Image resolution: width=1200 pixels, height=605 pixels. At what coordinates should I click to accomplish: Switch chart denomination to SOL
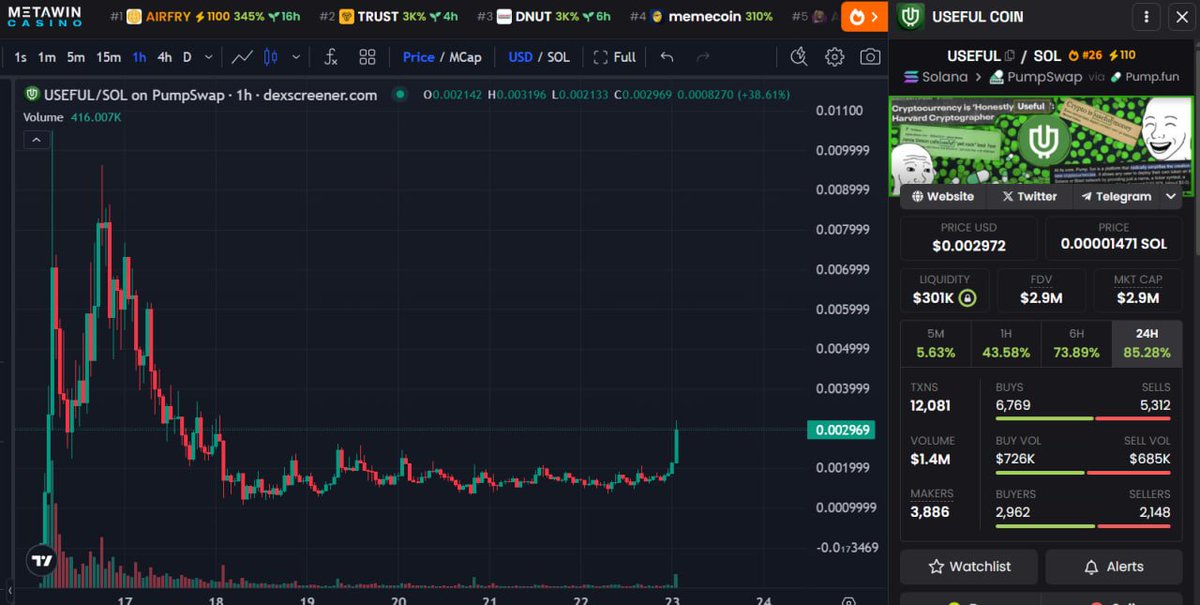point(558,57)
